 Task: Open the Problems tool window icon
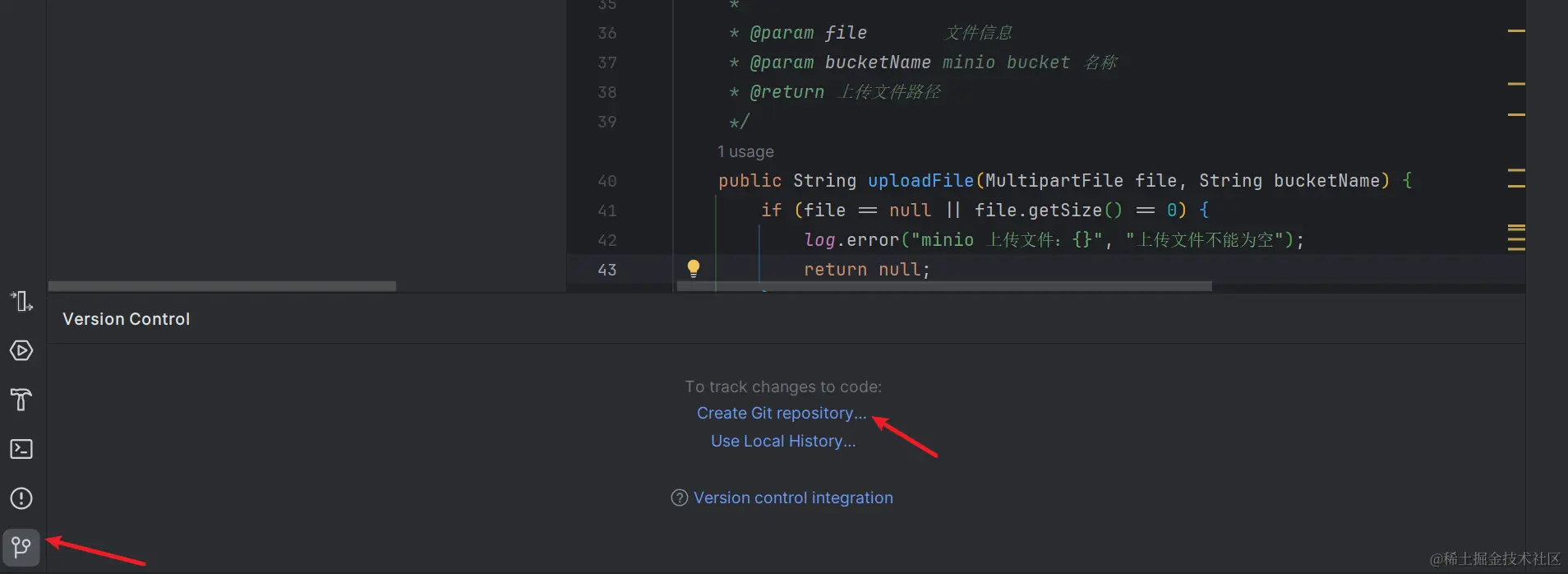coord(21,498)
